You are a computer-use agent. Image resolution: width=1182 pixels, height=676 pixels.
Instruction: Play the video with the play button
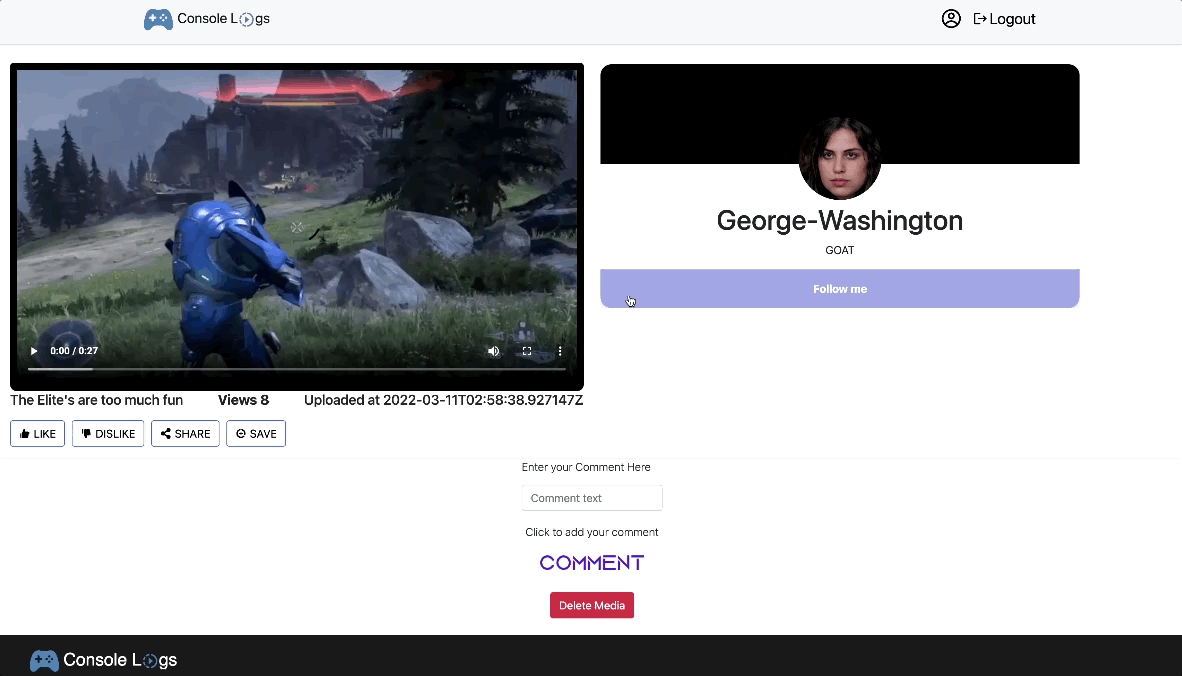(34, 351)
